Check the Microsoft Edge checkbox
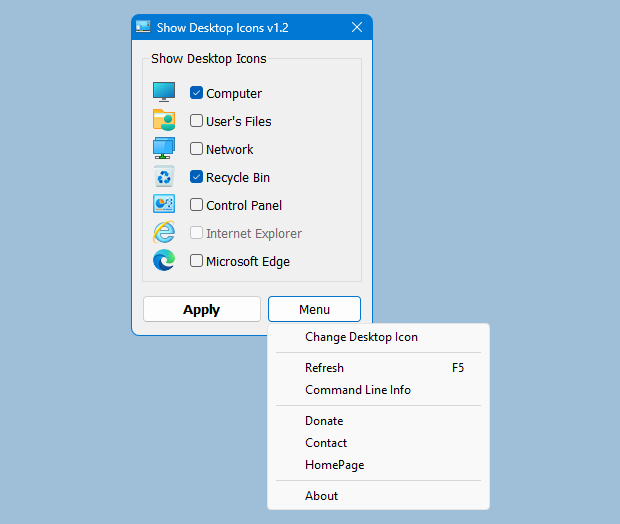Image resolution: width=620 pixels, height=524 pixels. [197, 261]
